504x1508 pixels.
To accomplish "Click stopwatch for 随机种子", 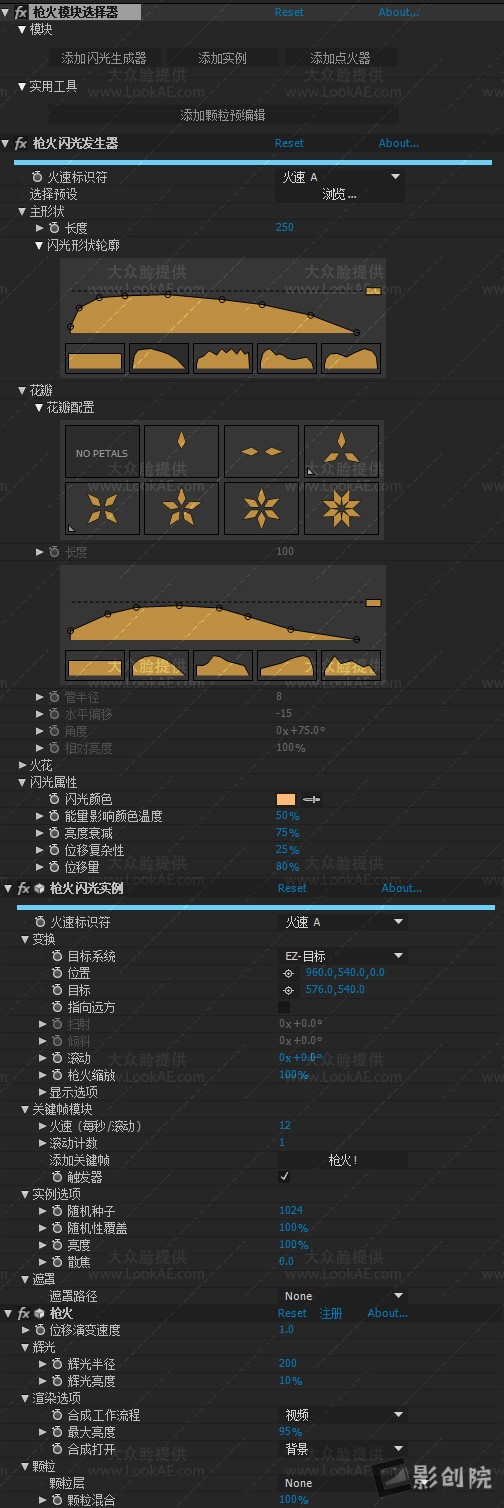I will pyautogui.click(x=57, y=1210).
